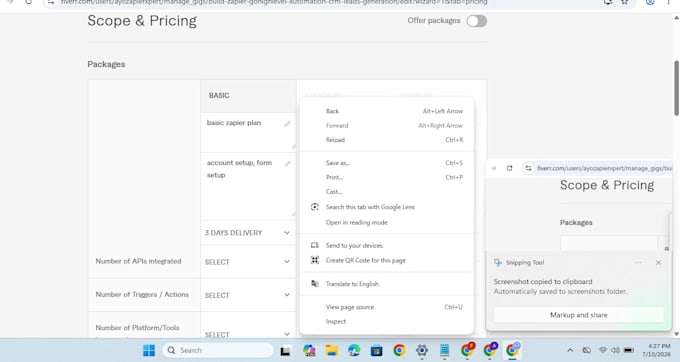Toggle the Offer packages switch
Viewport: 680px width, 362px height.
pyautogui.click(x=477, y=21)
